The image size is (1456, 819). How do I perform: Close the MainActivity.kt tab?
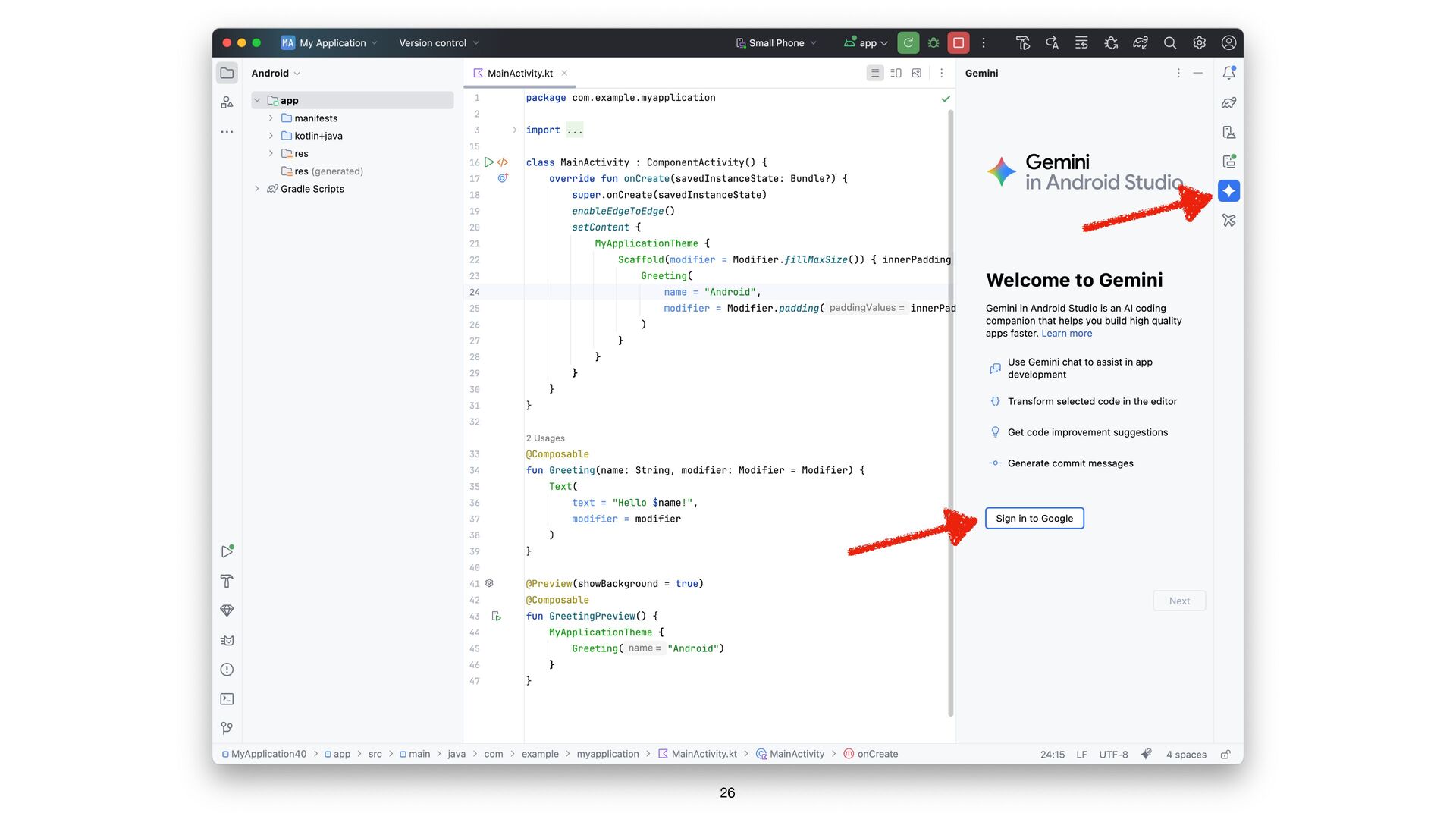[x=564, y=74]
